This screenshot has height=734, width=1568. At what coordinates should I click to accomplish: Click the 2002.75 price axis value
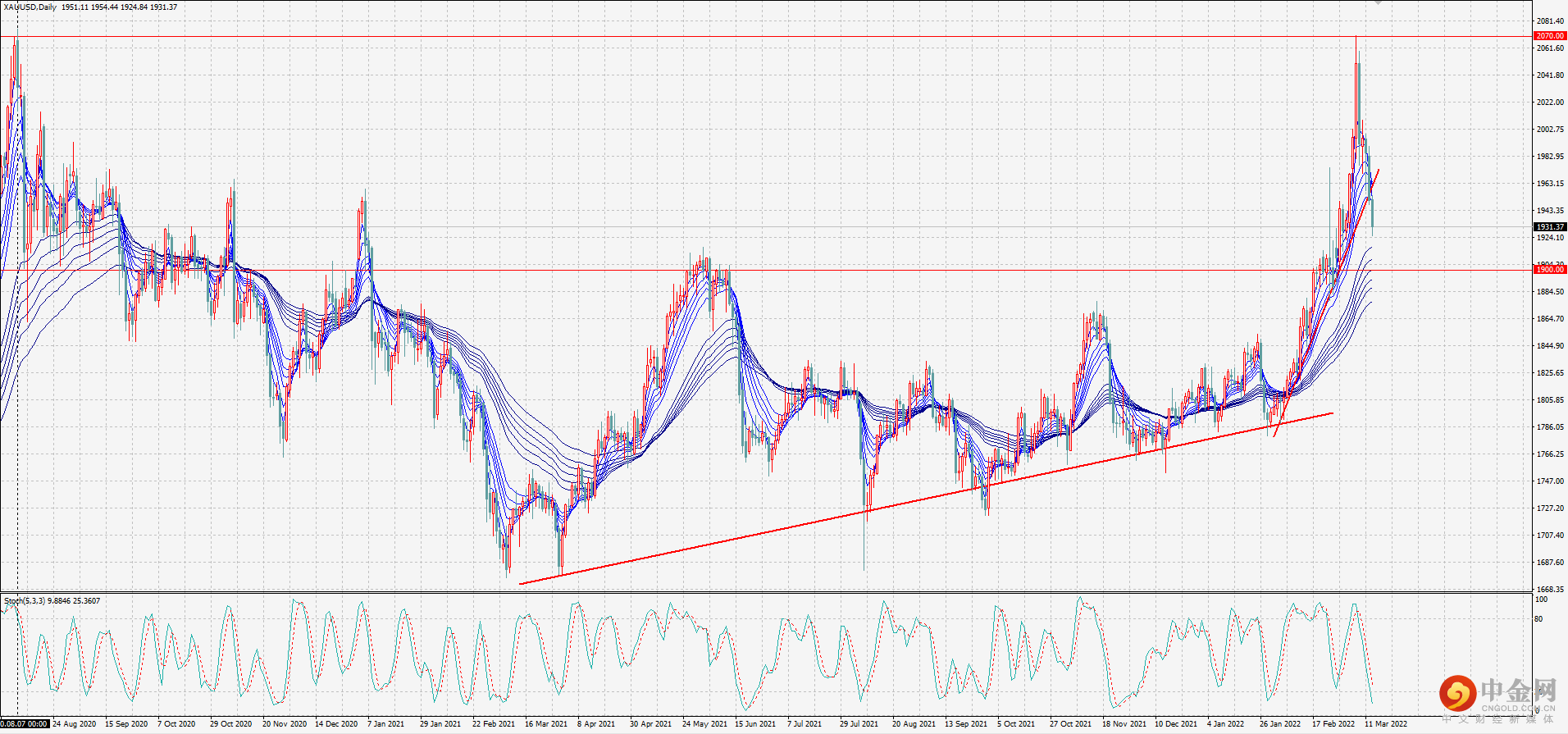tap(1550, 130)
